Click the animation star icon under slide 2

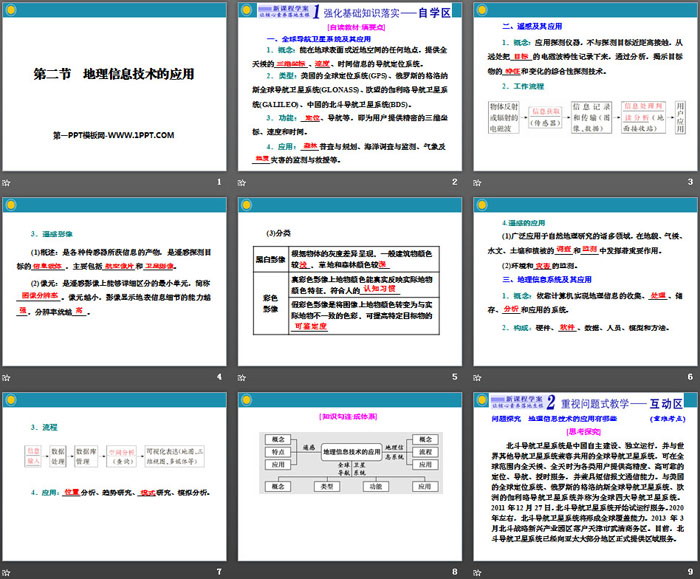pyautogui.click(x=241, y=181)
